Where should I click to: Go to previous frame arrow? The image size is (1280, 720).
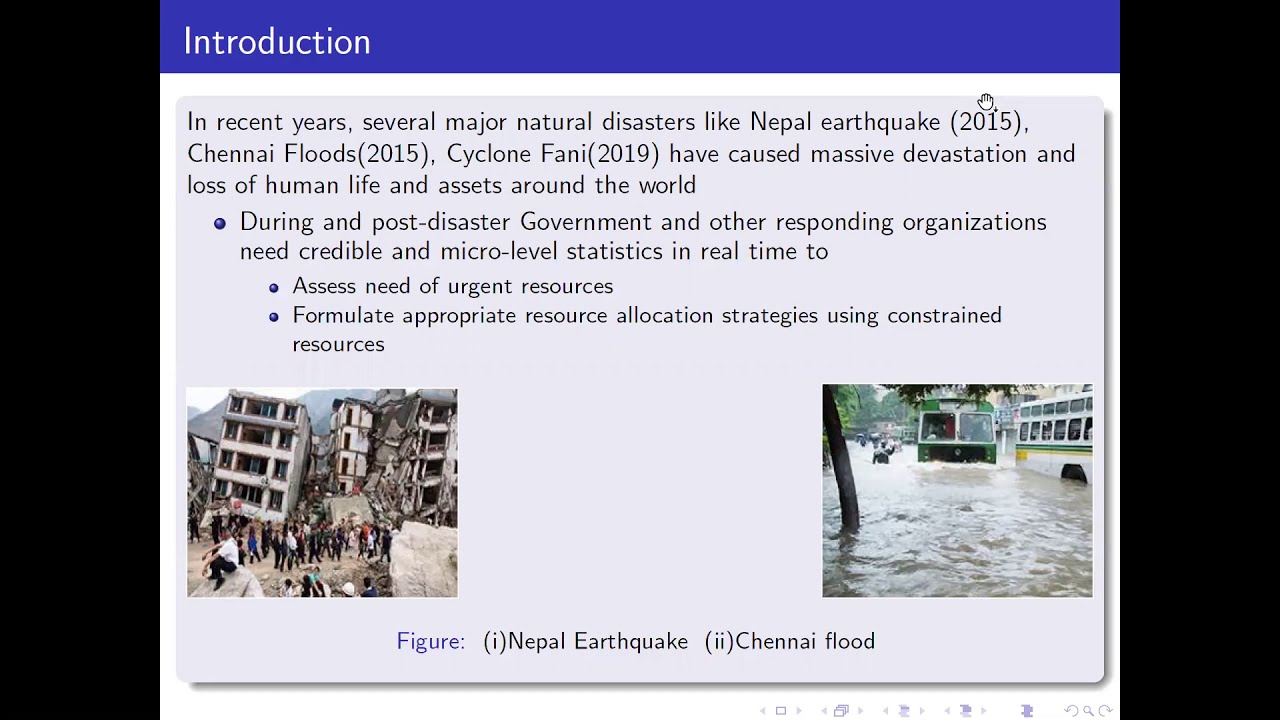pyautogui.click(x=824, y=711)
